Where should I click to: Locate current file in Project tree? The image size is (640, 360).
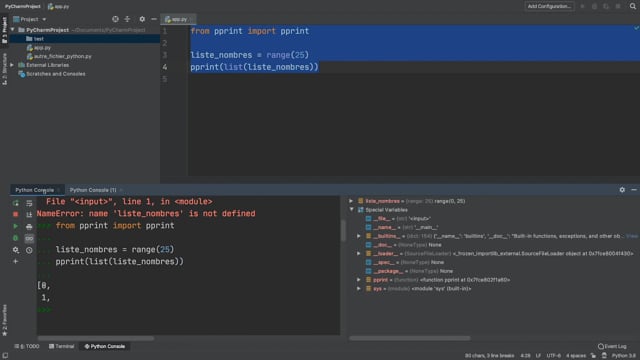click(x=116, y=19)
